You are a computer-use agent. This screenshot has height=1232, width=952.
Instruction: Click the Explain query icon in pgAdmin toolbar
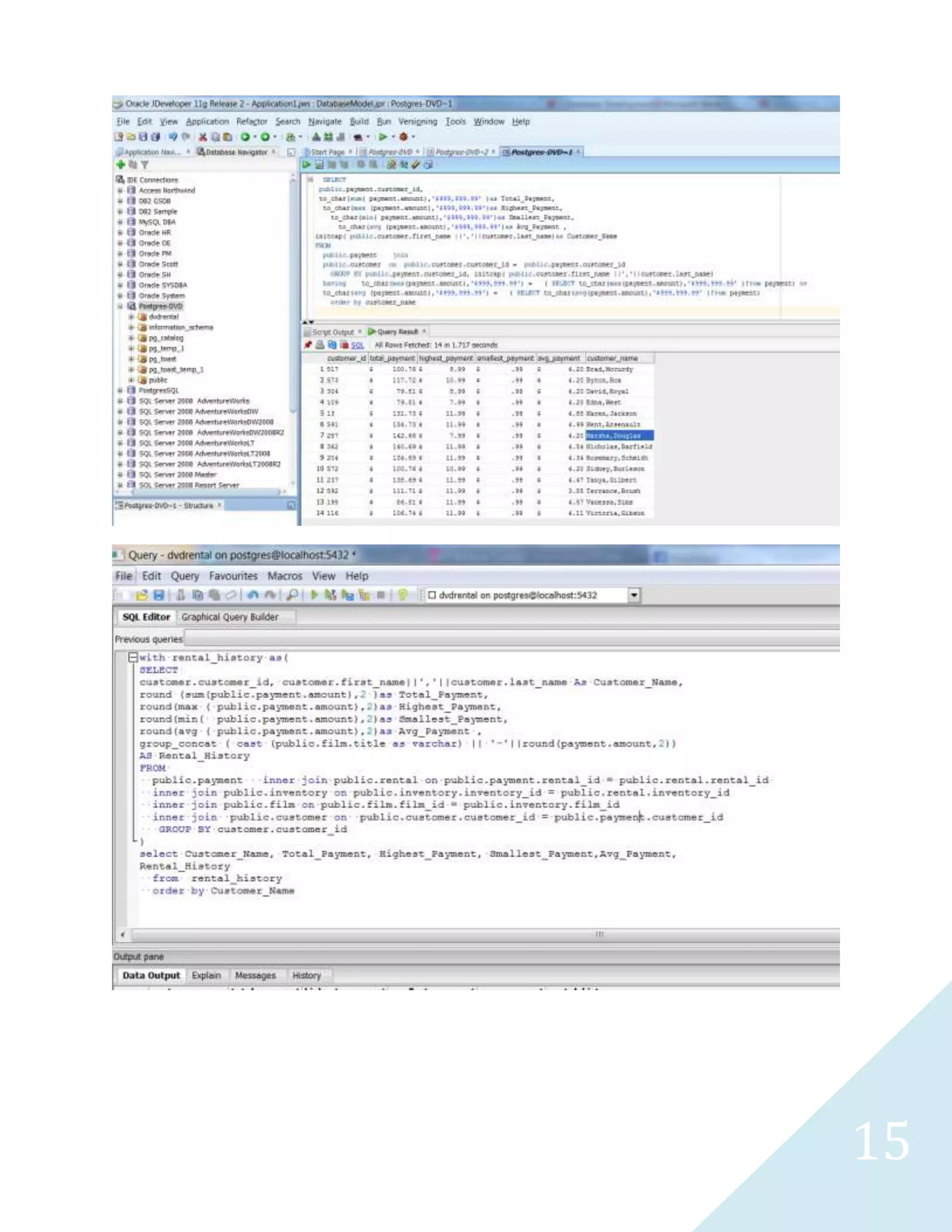click(364, 595)
